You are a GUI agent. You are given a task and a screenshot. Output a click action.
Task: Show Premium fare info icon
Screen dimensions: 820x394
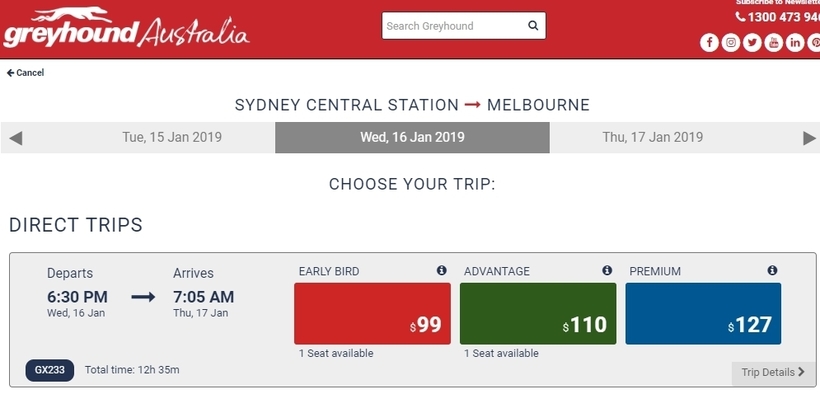[x=772, y=271]
